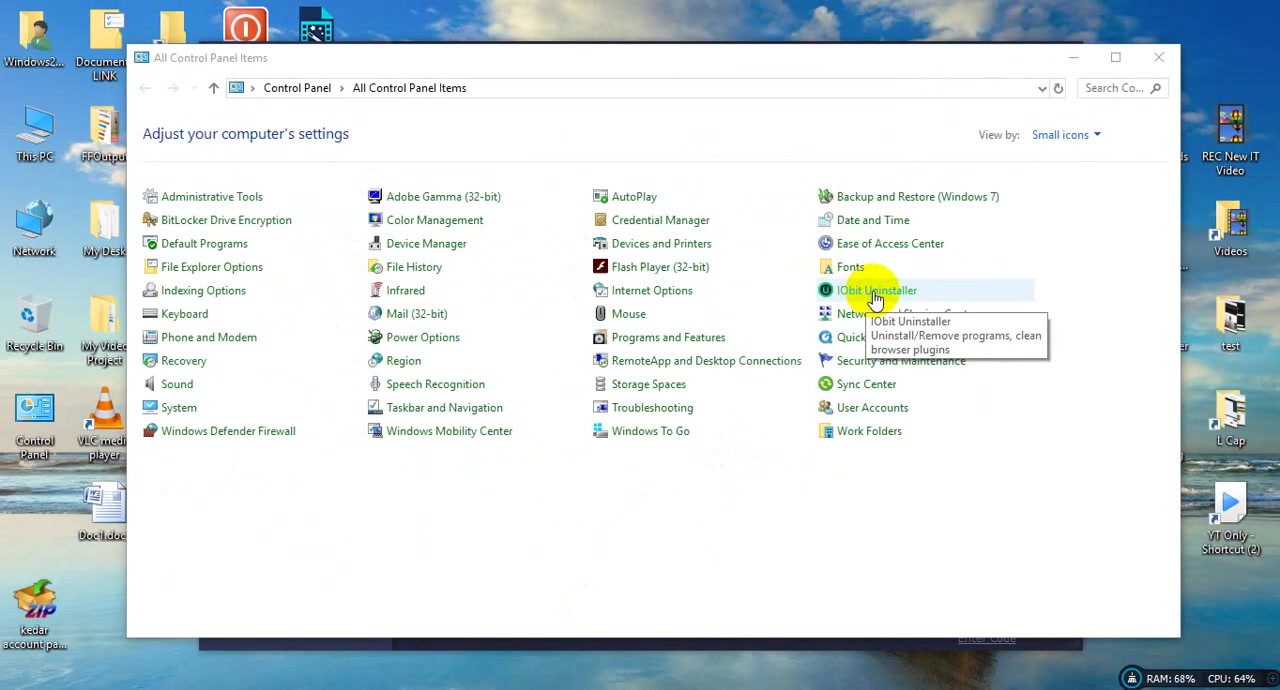
Task: Open the Flash Player (32-bit) icon
Action: tap(600, 267)
